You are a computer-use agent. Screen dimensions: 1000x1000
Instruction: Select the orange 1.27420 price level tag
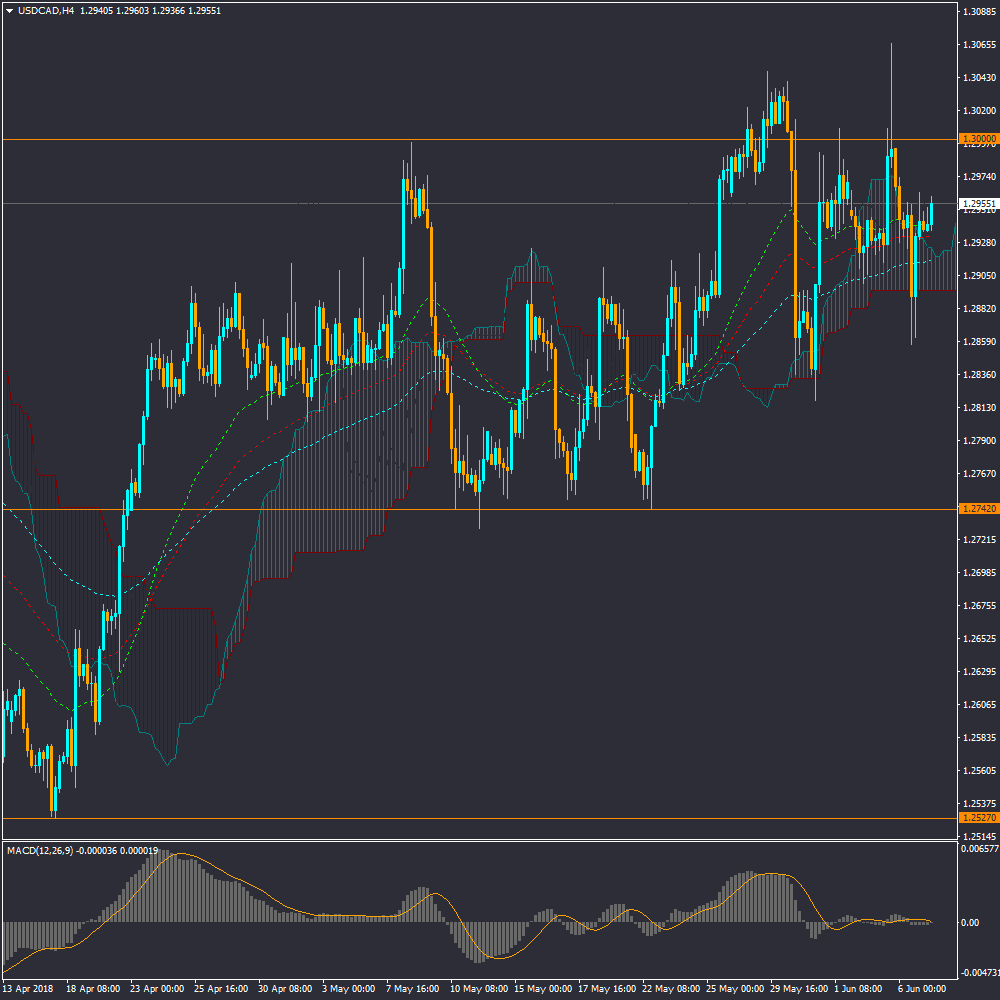tap(977, 509)
